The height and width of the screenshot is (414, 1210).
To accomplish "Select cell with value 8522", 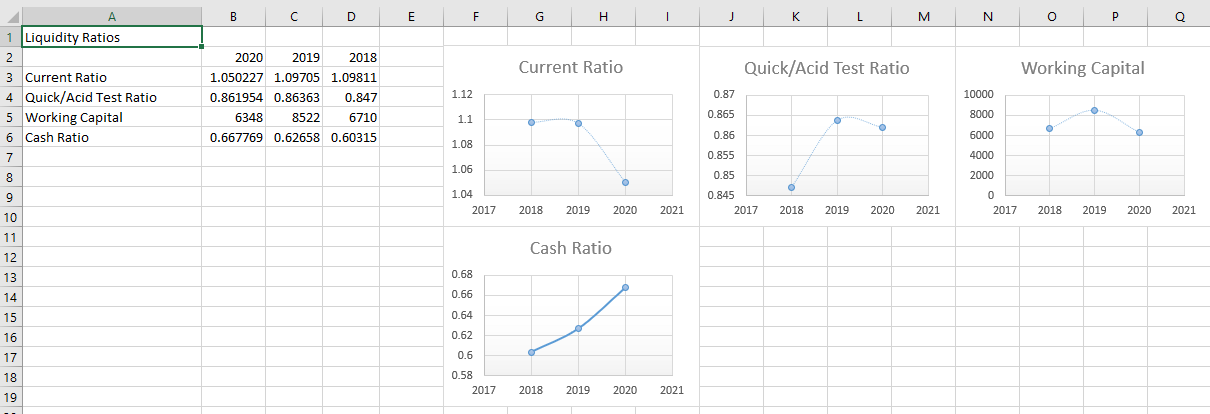I will coord(294,117).
